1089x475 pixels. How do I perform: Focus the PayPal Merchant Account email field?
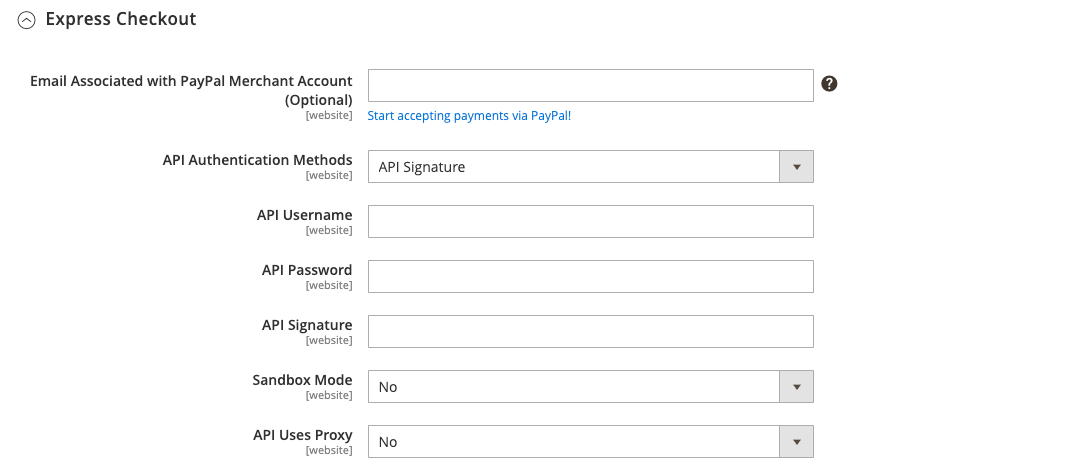[590, 85]
